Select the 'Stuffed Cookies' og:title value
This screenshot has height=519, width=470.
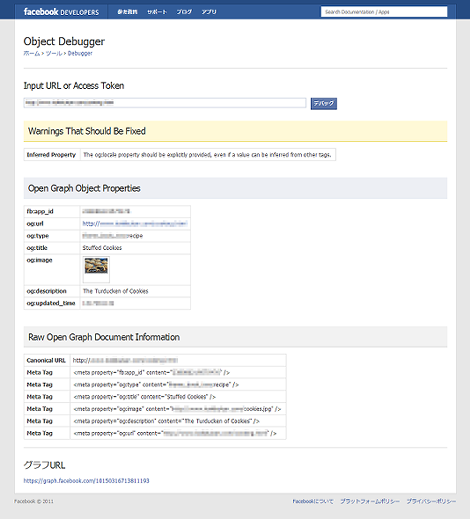tap(102, 248)
